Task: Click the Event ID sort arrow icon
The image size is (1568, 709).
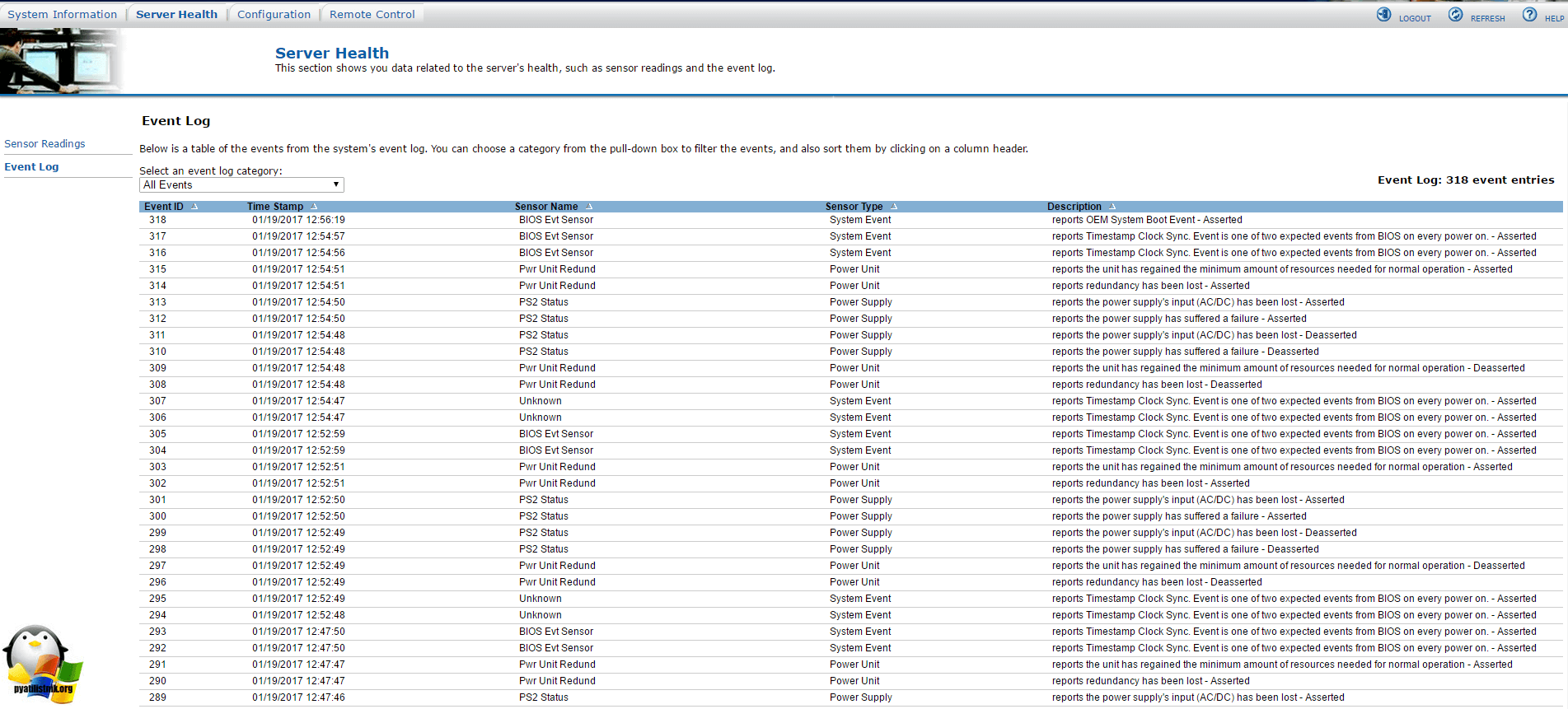Action: click(x=194, y=207)
